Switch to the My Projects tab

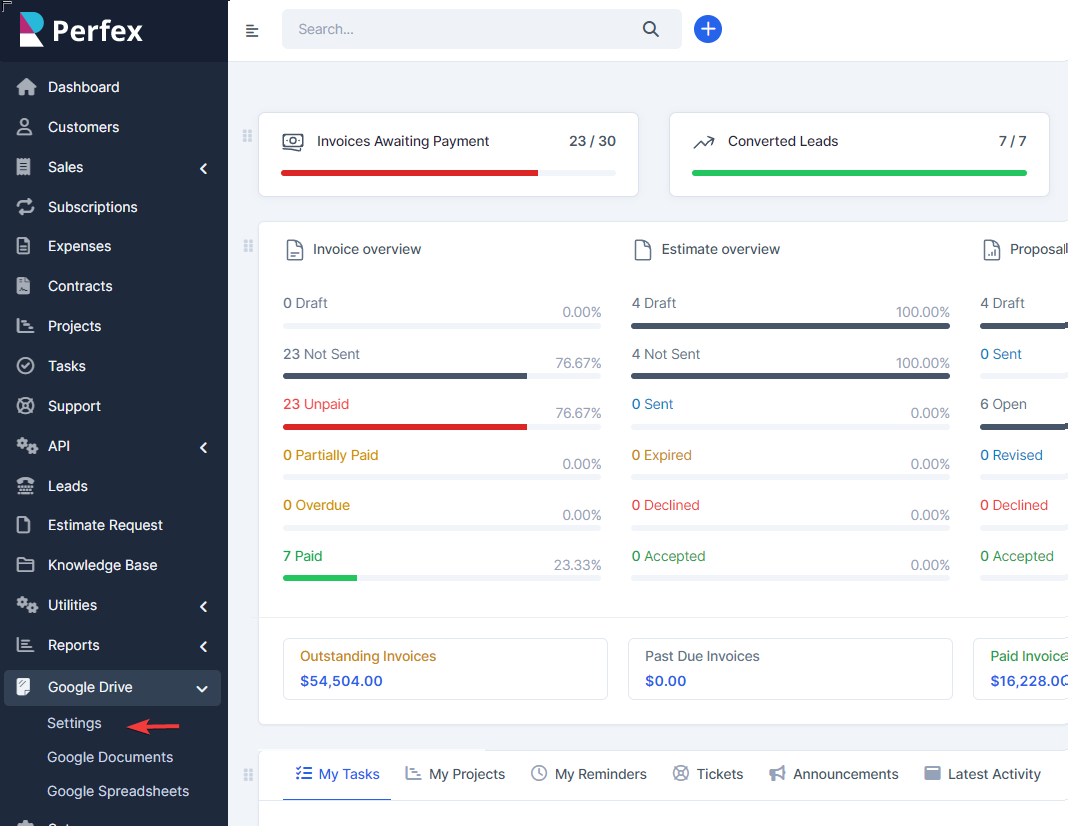[455, 774]
